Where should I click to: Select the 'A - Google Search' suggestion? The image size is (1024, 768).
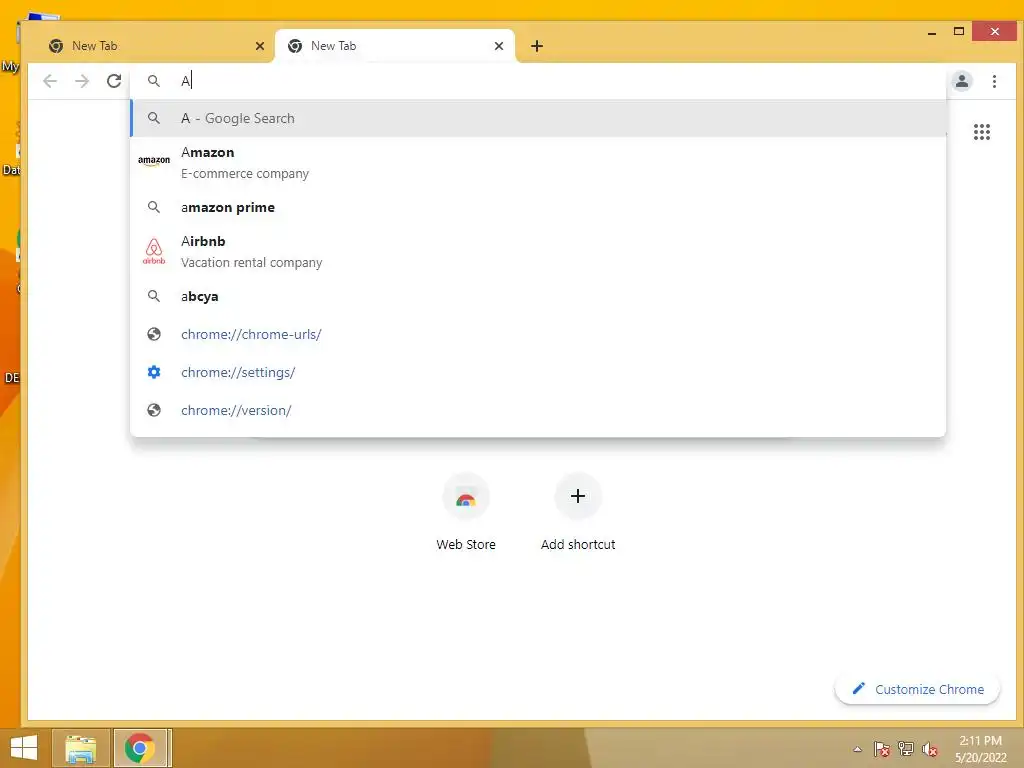538,118
